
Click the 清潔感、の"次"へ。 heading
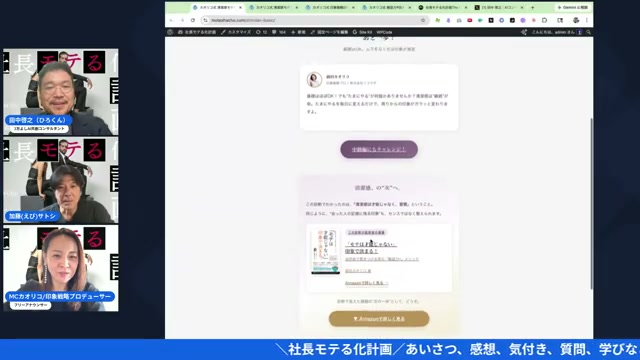[x=378, y=188]
